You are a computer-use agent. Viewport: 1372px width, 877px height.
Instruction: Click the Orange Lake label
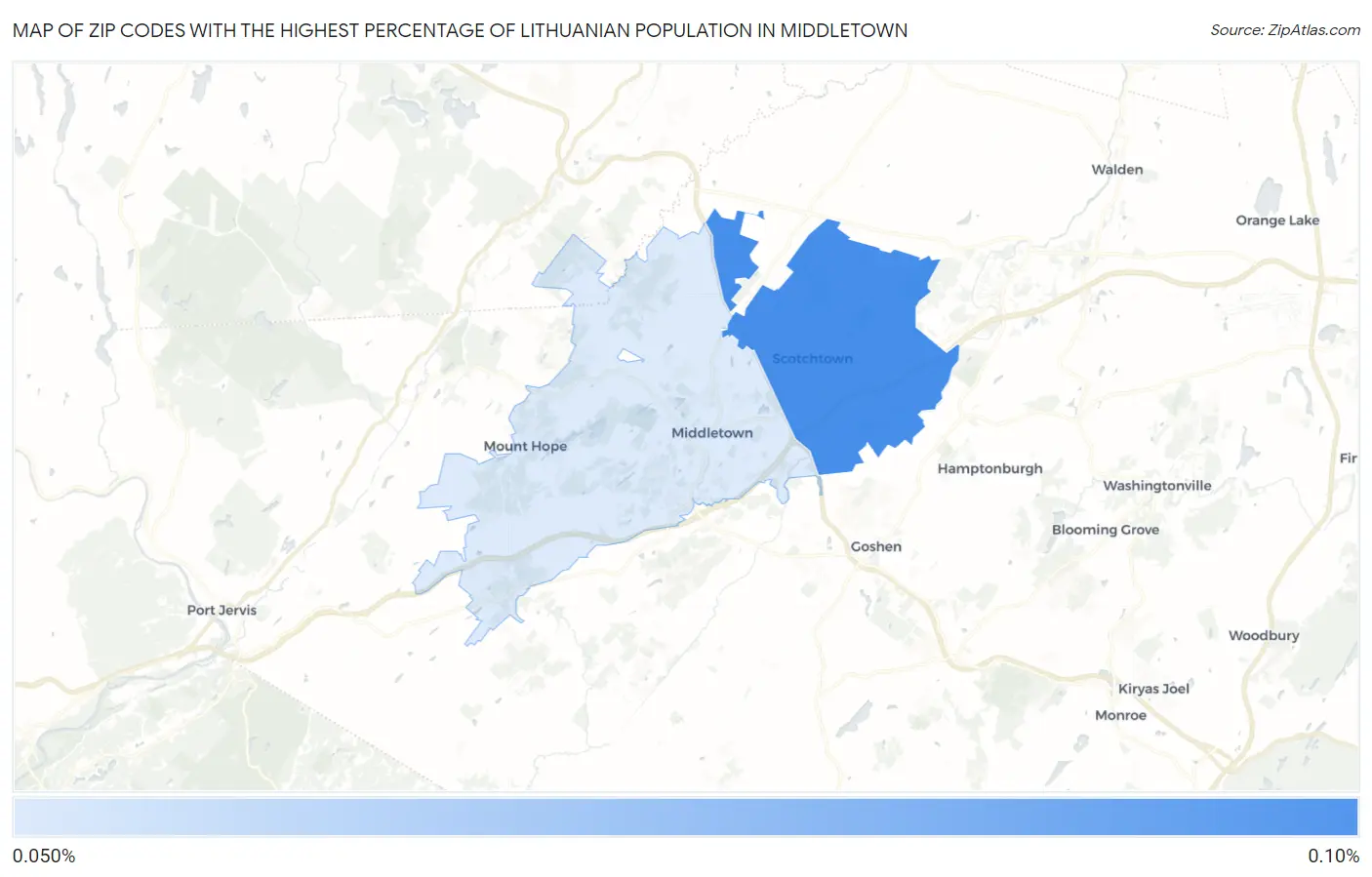click(1277, 219)
